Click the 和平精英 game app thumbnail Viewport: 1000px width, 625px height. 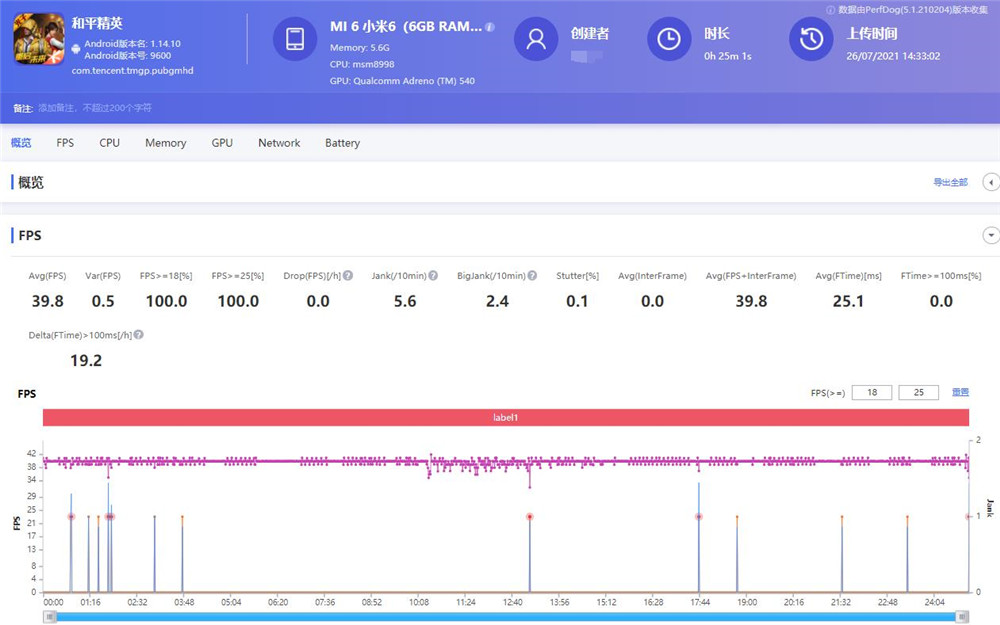tap(39, 45)
